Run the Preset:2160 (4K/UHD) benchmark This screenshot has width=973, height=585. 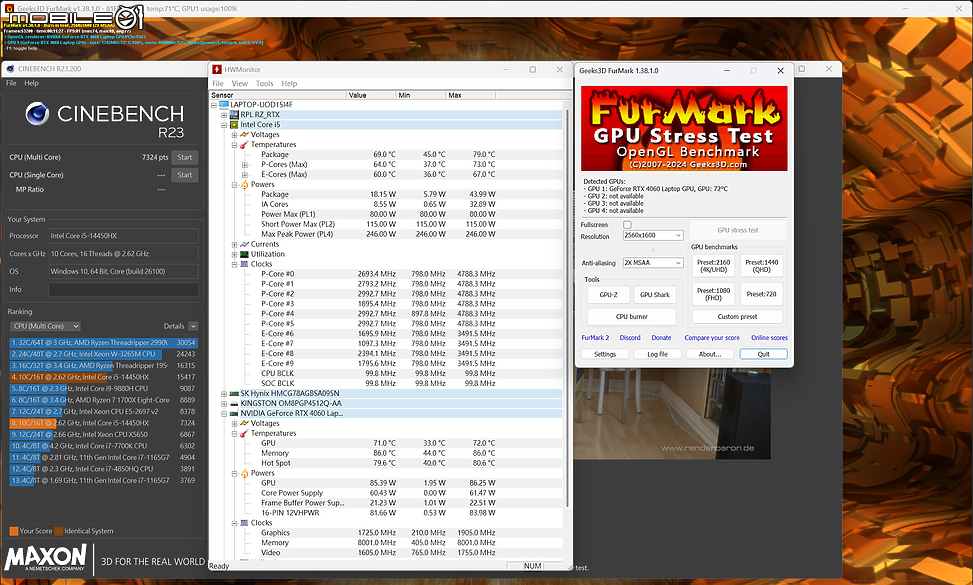tap(714, 266)
